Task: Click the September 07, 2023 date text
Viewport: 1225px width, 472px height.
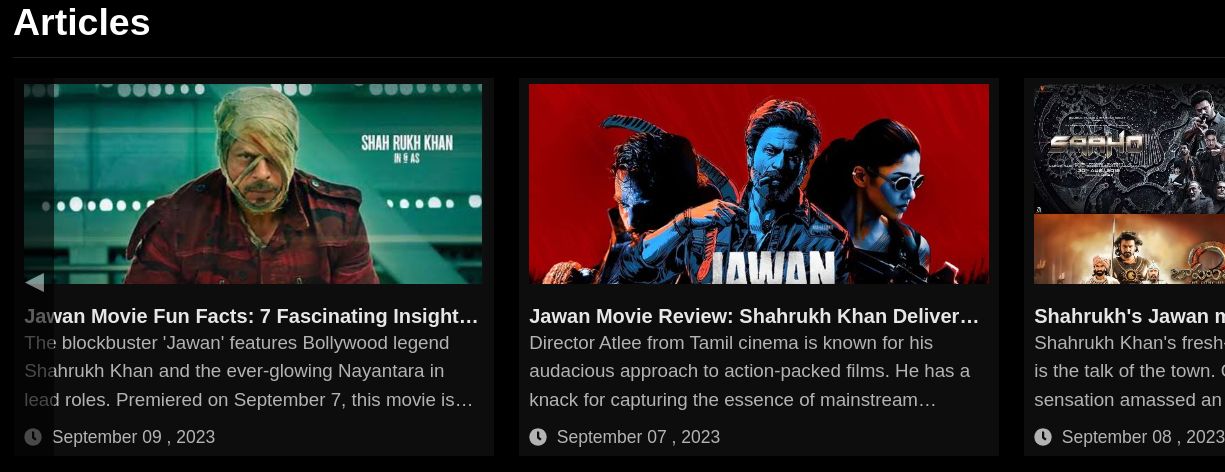Action: pos(638,437)
